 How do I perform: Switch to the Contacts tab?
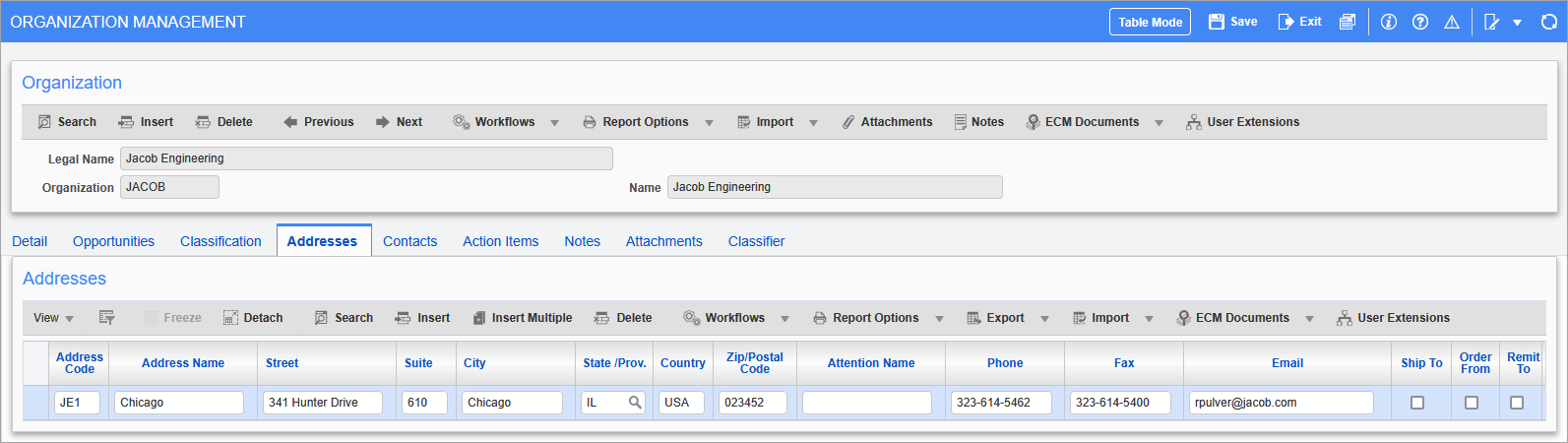click(409, 241)
